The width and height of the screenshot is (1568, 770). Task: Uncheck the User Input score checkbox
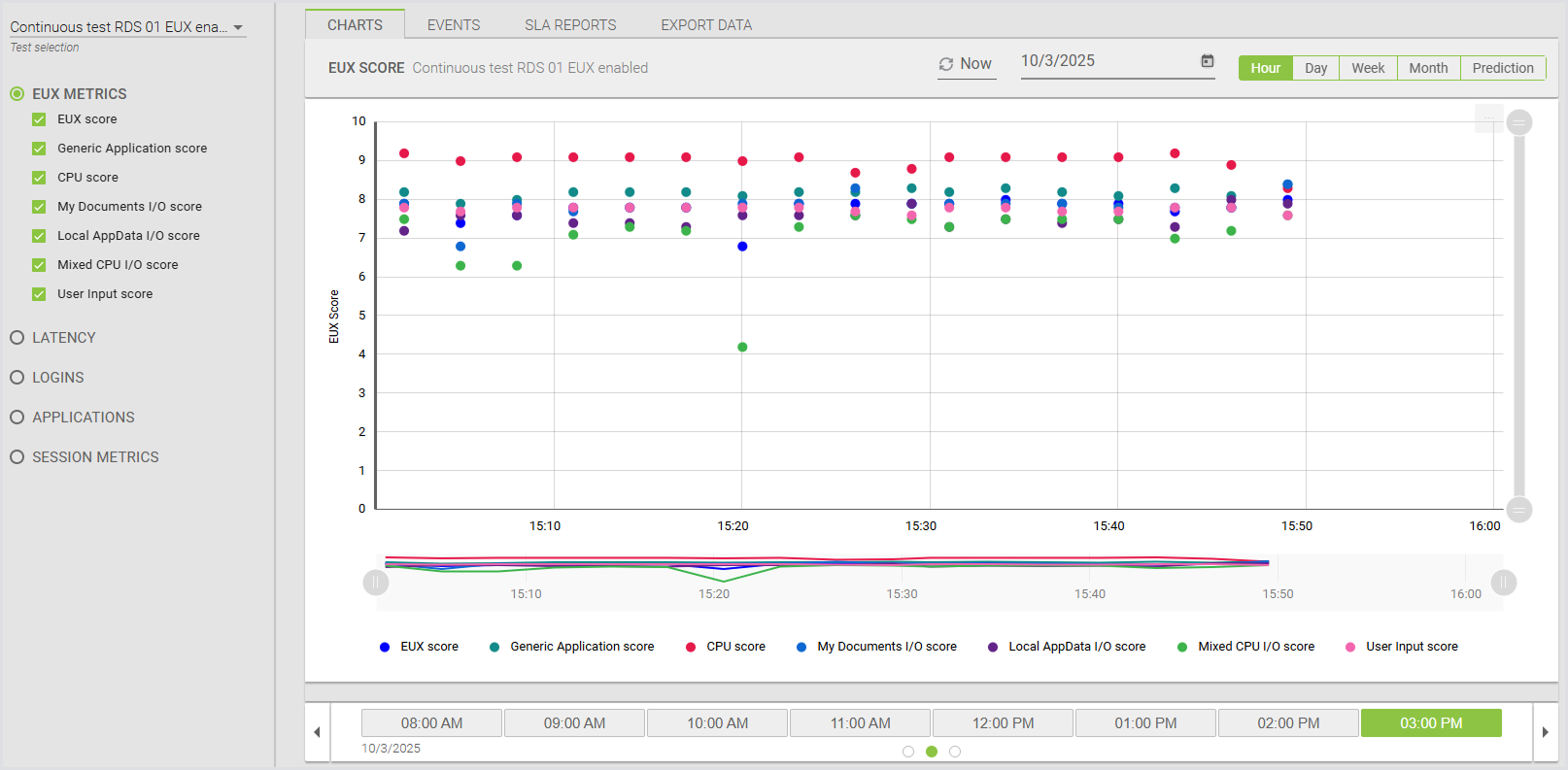click(x=39, y=294)
